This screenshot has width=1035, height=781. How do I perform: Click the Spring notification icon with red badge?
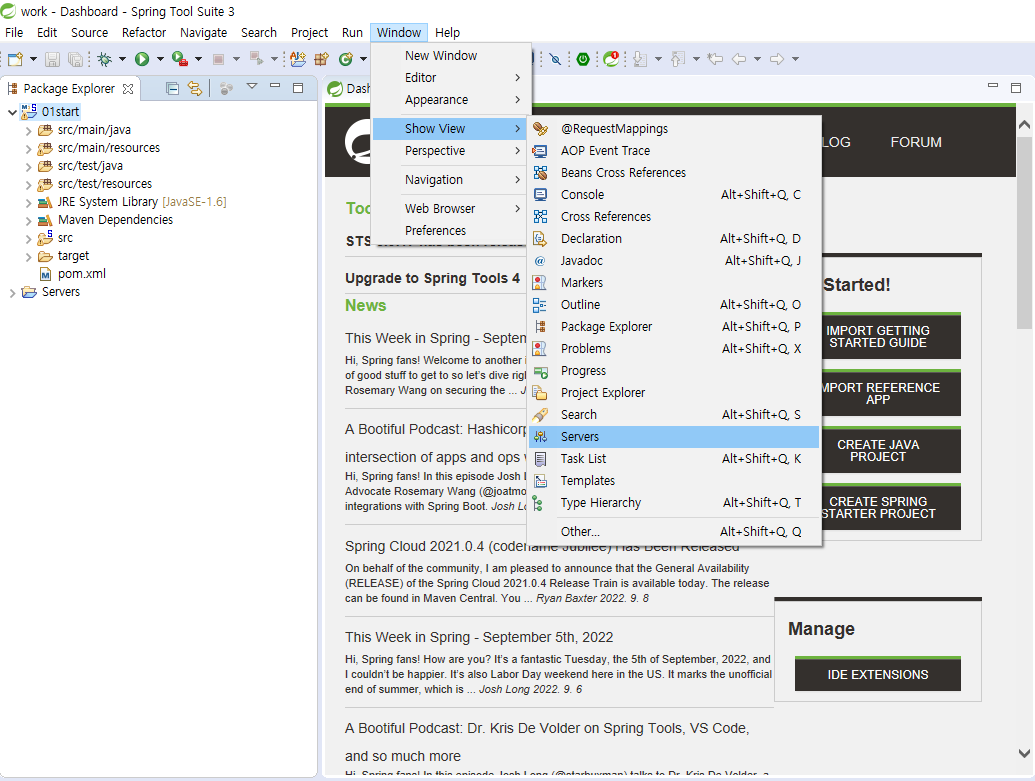tap(611, 59)
